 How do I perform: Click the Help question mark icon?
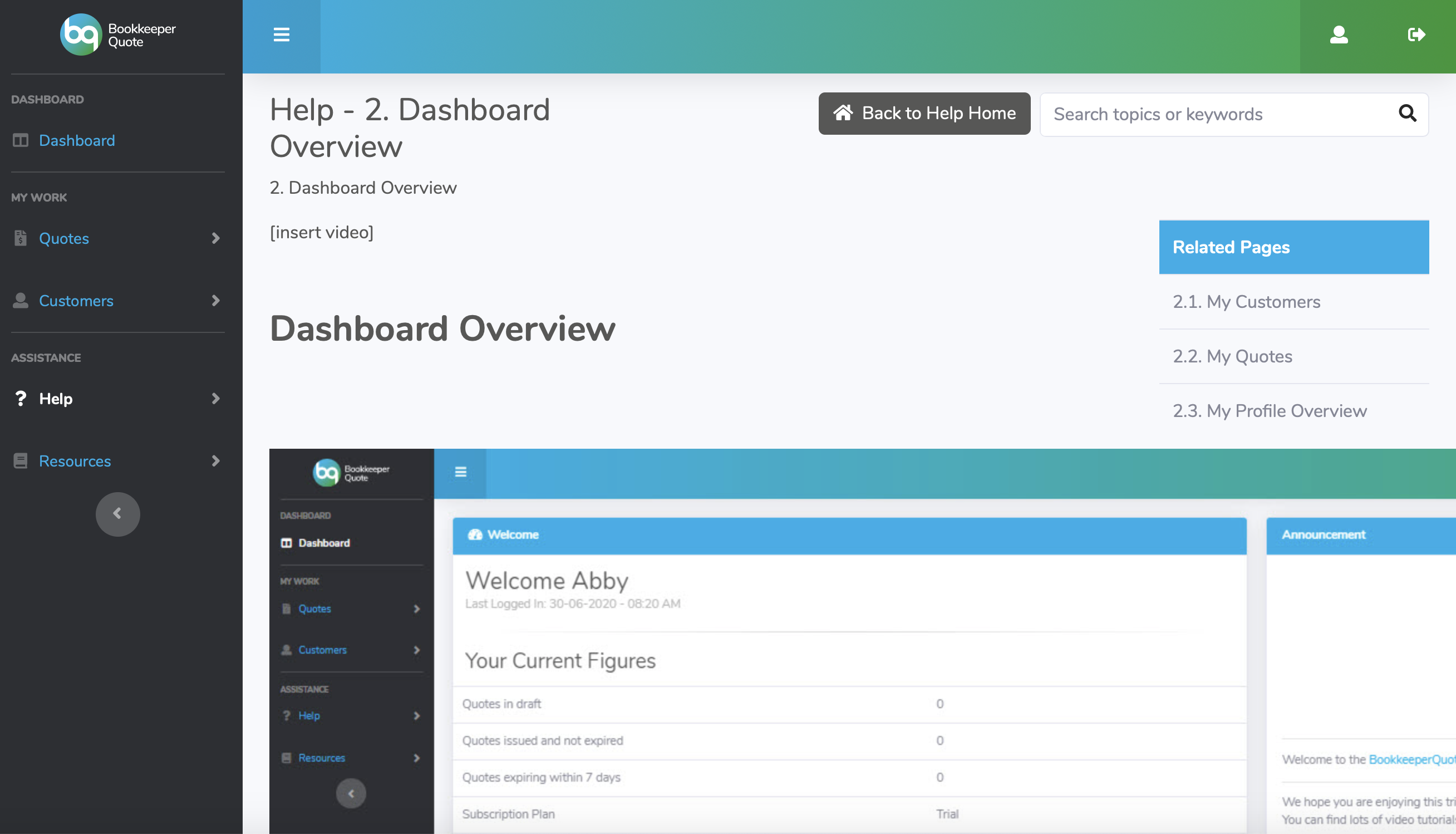point(21,399)
